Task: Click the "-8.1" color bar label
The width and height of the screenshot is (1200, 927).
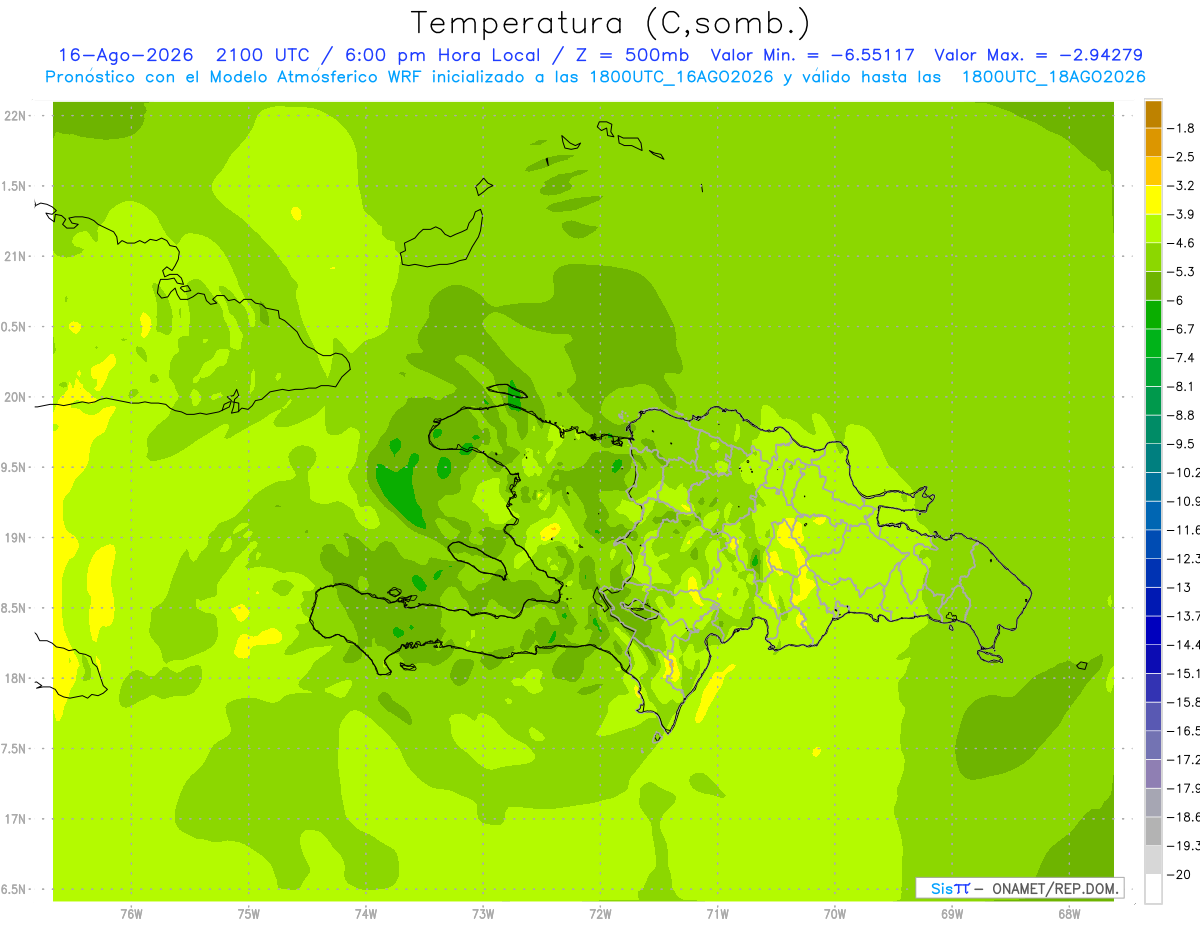Action: pyautogui.click(x=1181, y=386)
